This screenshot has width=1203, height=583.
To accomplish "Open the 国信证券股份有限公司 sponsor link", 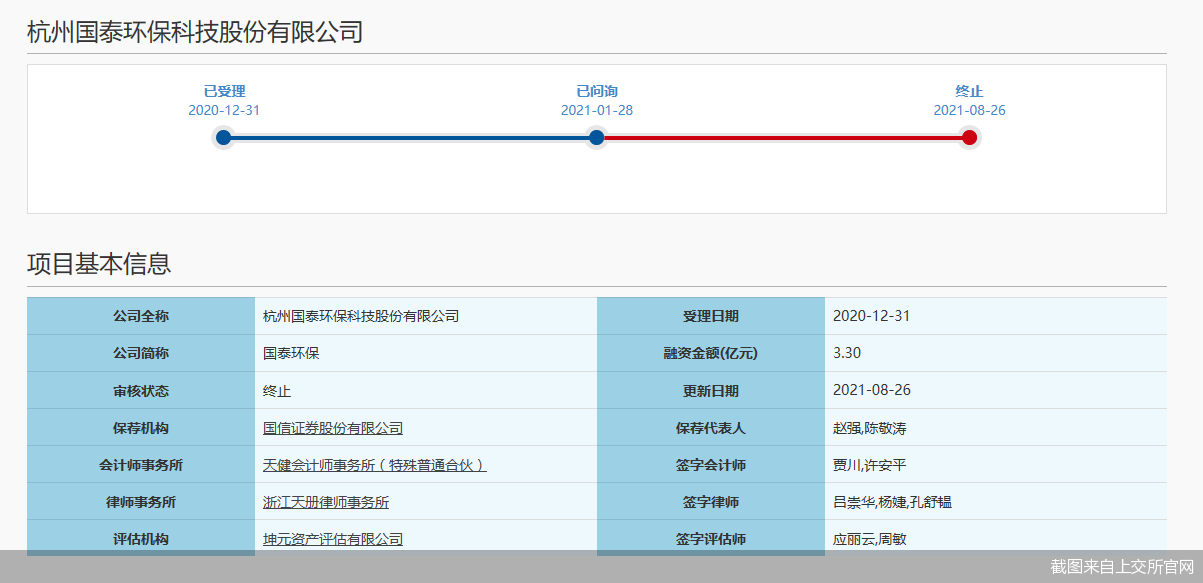I will [x=333, y=428].
